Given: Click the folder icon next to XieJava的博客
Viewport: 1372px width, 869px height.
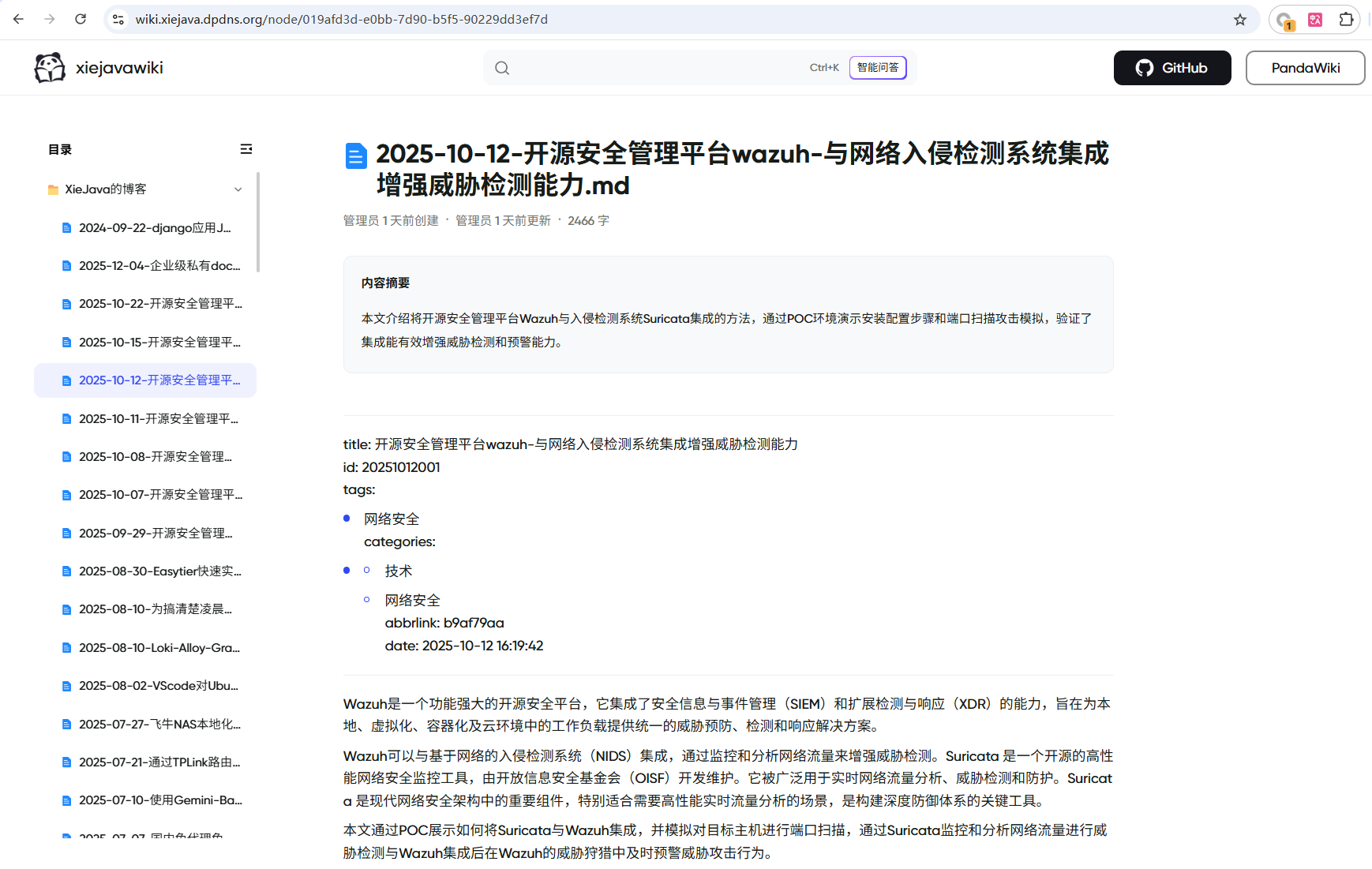Looking at the screenshot, I should 52,189.
